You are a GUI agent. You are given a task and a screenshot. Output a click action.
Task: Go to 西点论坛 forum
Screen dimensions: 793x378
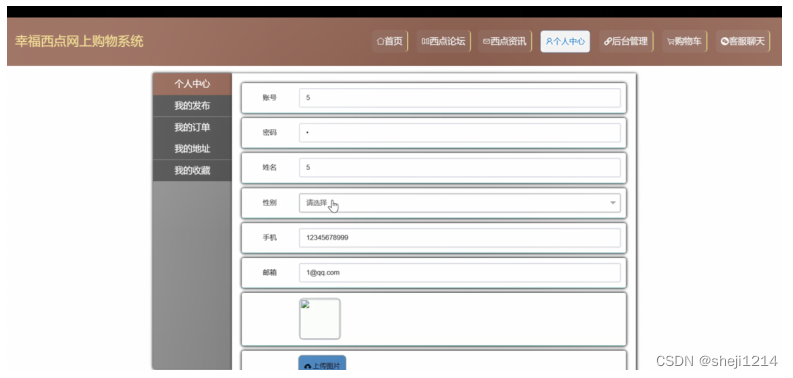[444, 41]
